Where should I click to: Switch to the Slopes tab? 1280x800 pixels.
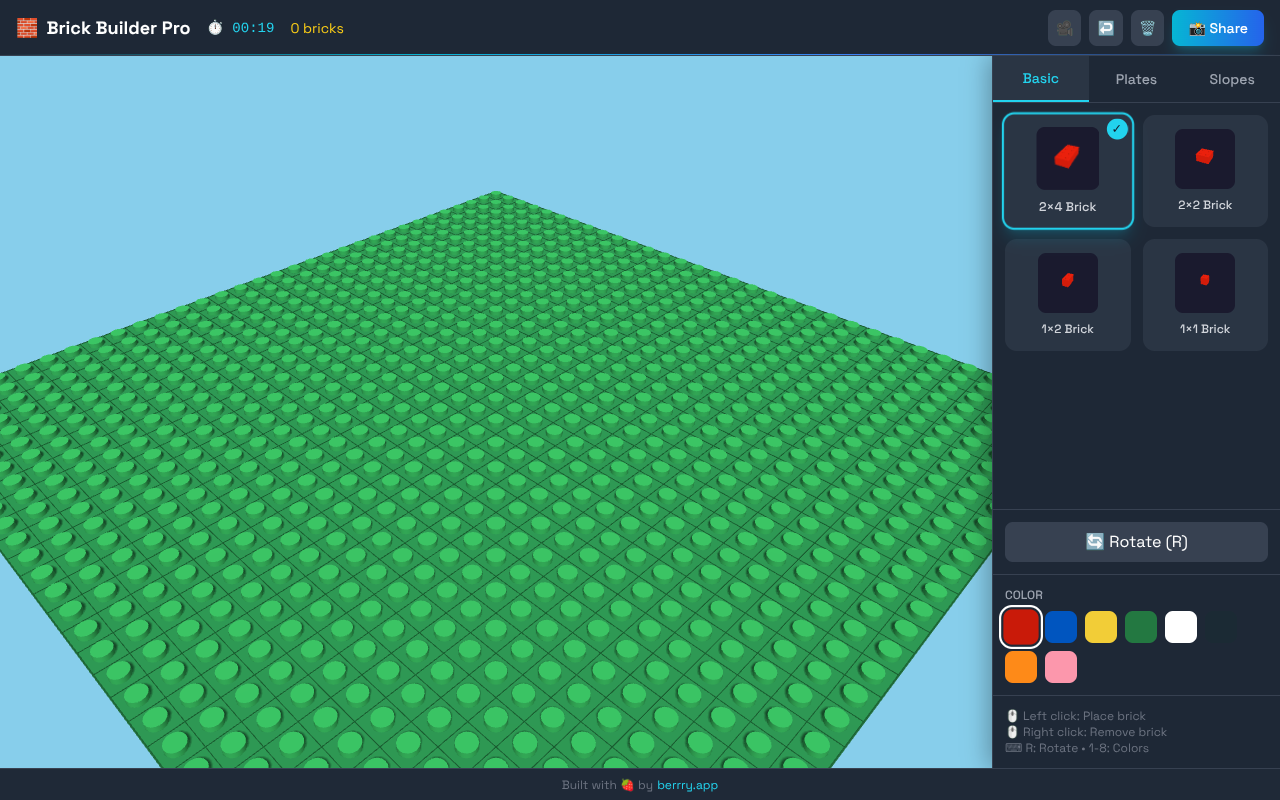coord(1231,79)
